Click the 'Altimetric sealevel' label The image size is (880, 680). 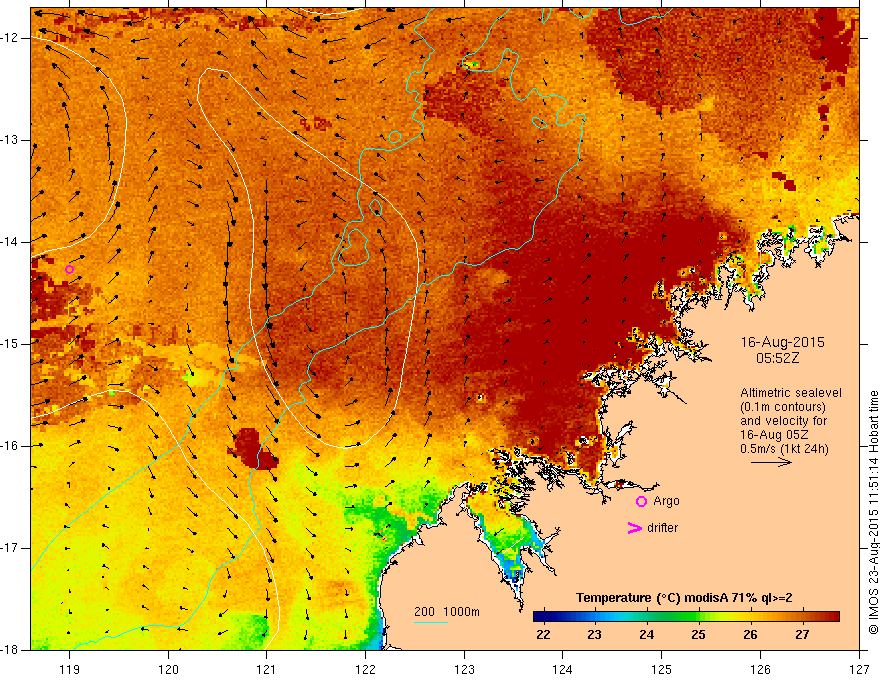[x=791, y=393]
